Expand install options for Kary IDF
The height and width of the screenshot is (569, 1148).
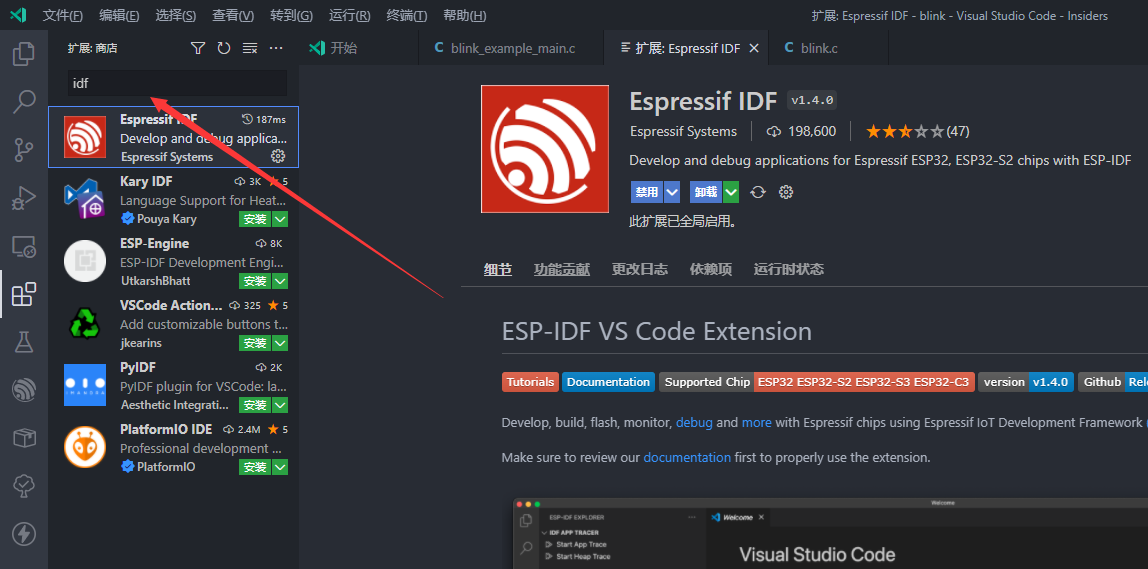280,219
